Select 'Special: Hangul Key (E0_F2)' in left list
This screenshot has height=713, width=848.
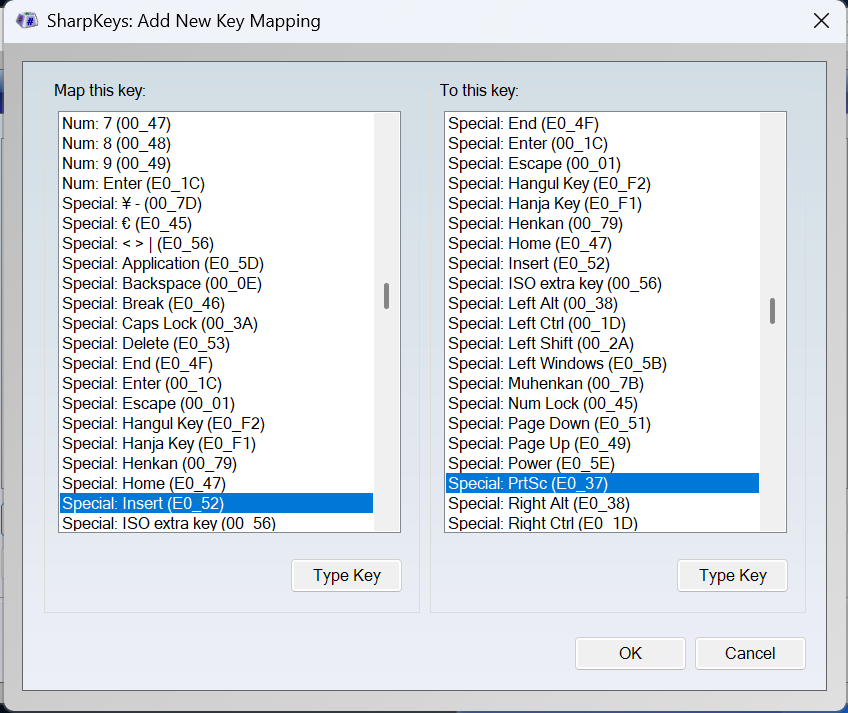click(x=216, y=424)
